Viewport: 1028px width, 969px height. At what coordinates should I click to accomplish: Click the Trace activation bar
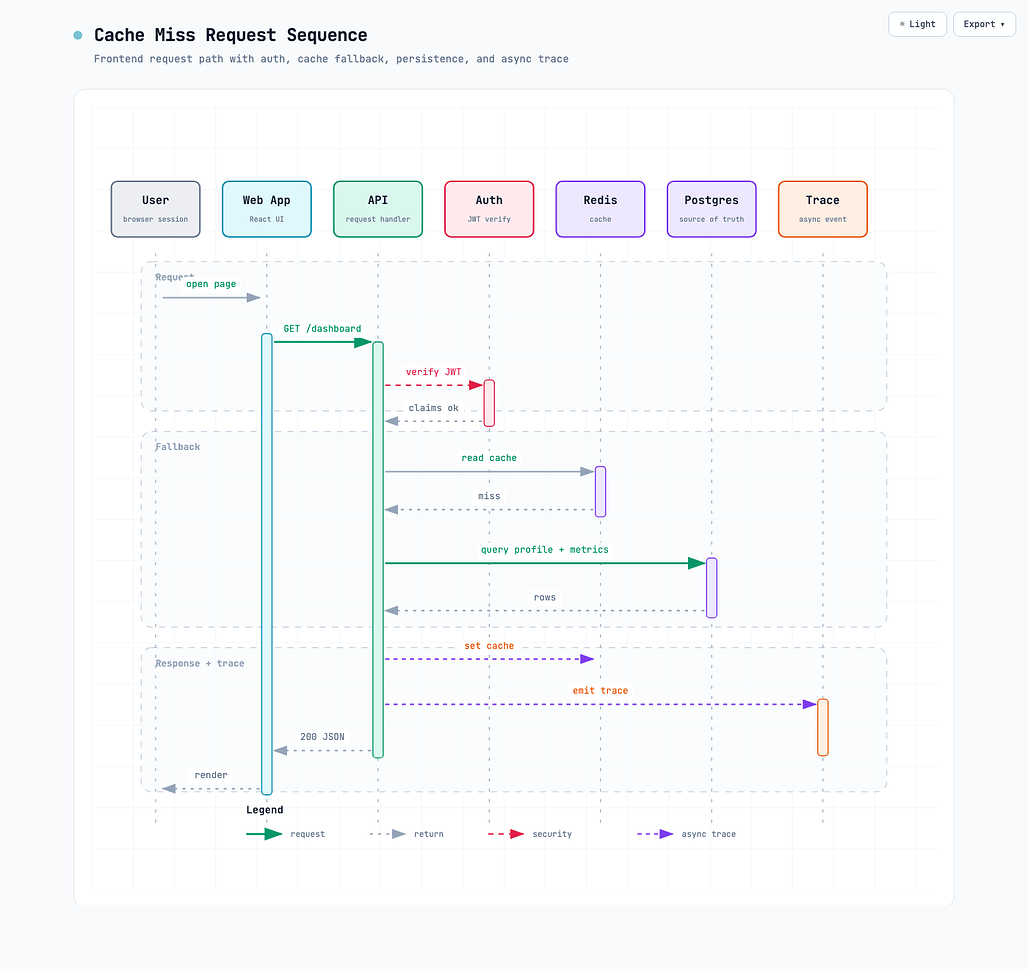(823, 728)
